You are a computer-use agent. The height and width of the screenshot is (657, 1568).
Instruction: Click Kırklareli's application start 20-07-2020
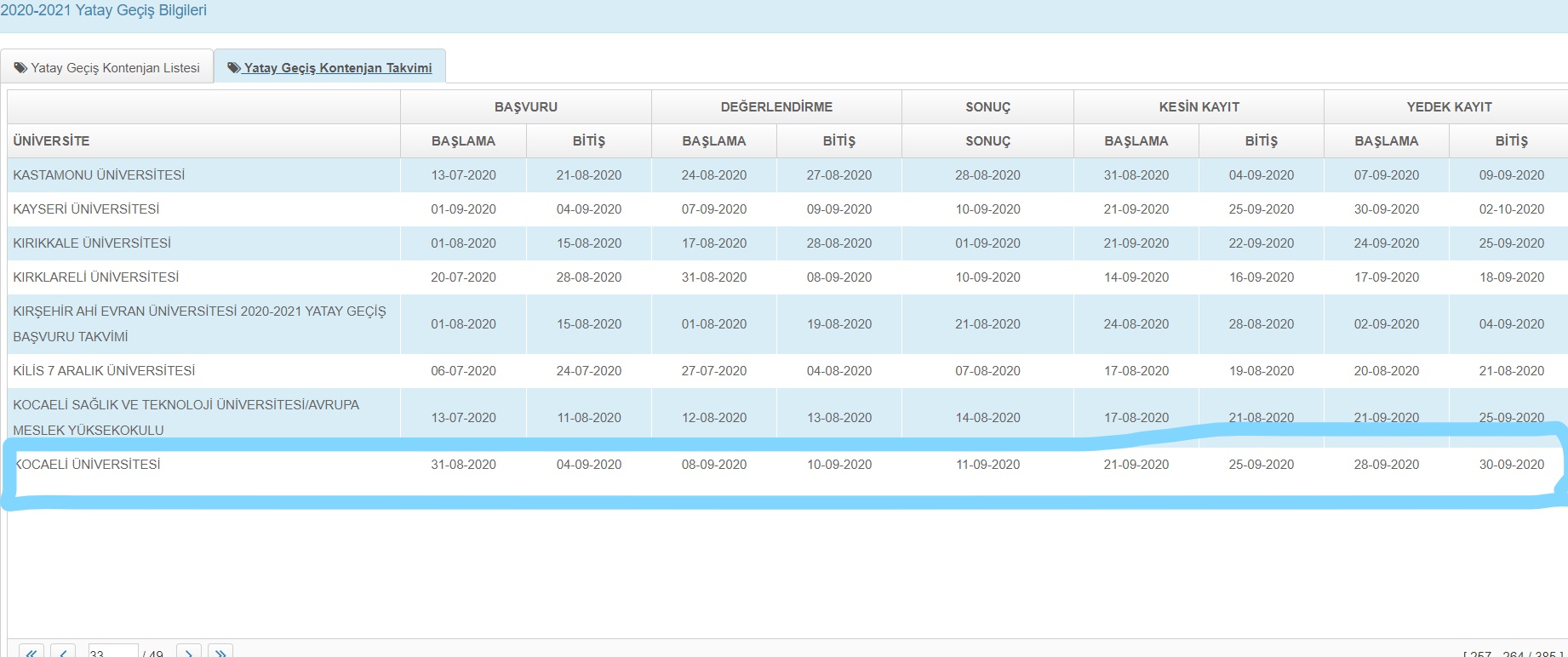point(463,277)
